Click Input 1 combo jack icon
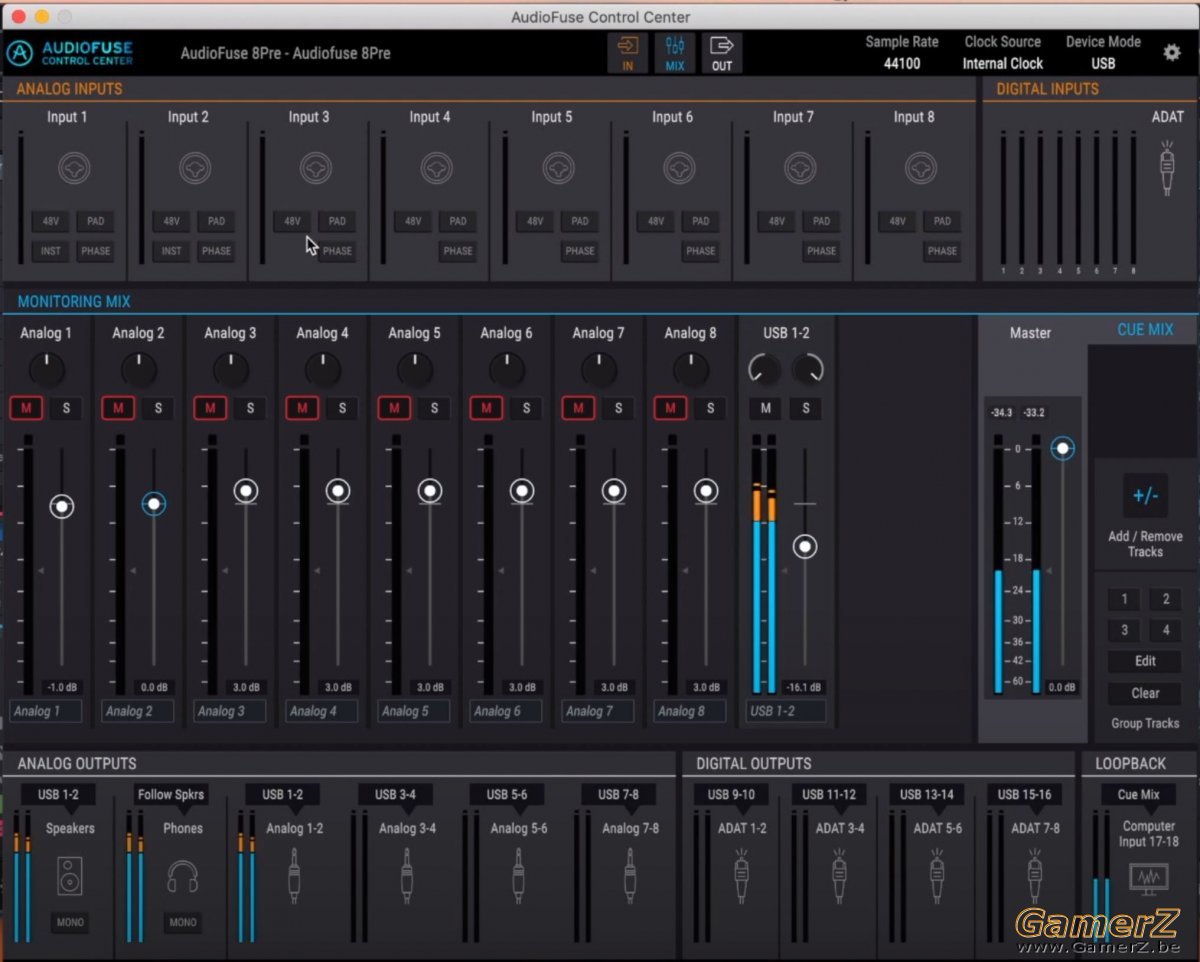The width and height of the screenshot is (1200, 962). click(74, 167)
